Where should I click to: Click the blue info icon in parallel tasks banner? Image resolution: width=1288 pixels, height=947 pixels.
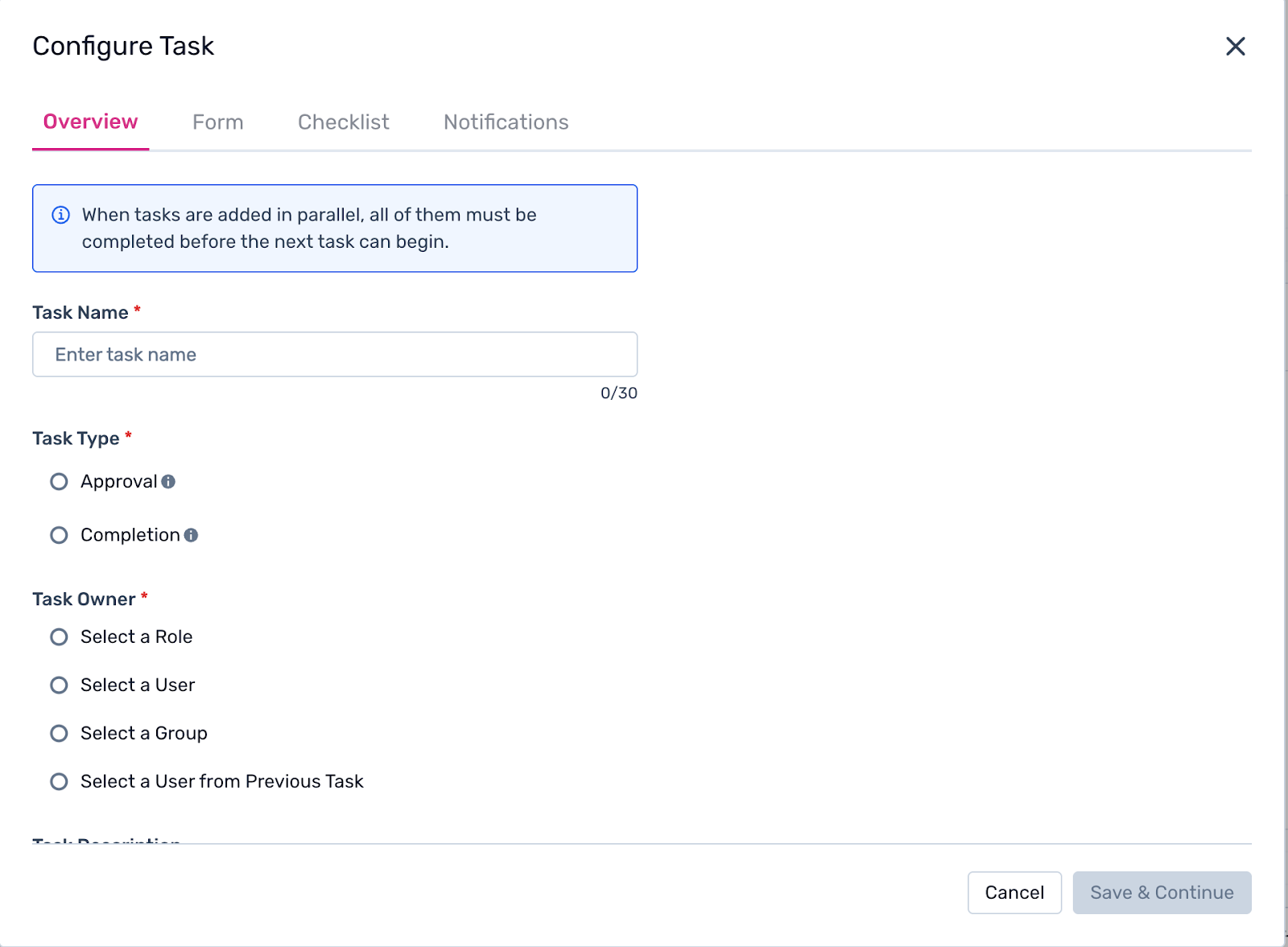tap(60, 215)
